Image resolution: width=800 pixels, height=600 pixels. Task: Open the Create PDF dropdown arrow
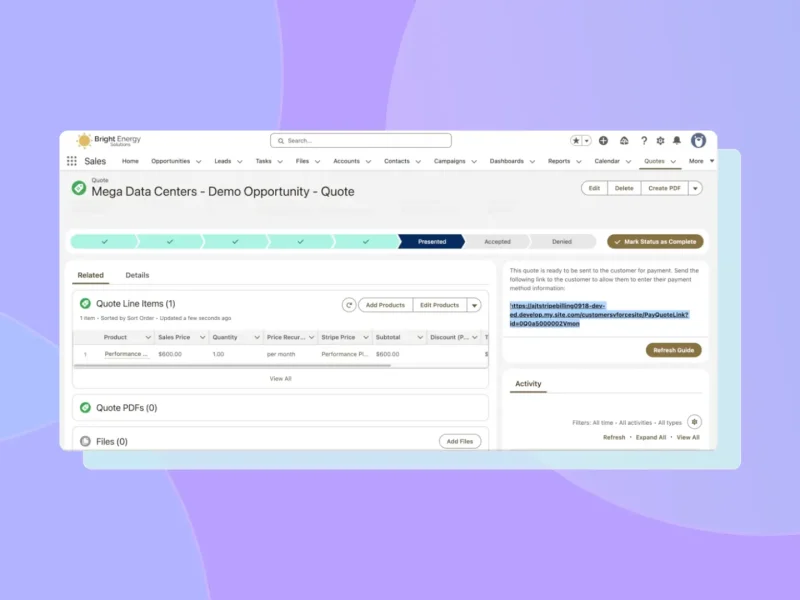[695, 187]
